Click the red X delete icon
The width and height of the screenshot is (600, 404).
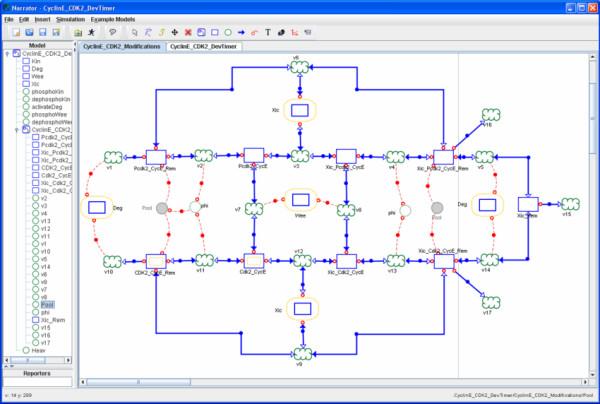pyautogui.click(x=189, y=32)
